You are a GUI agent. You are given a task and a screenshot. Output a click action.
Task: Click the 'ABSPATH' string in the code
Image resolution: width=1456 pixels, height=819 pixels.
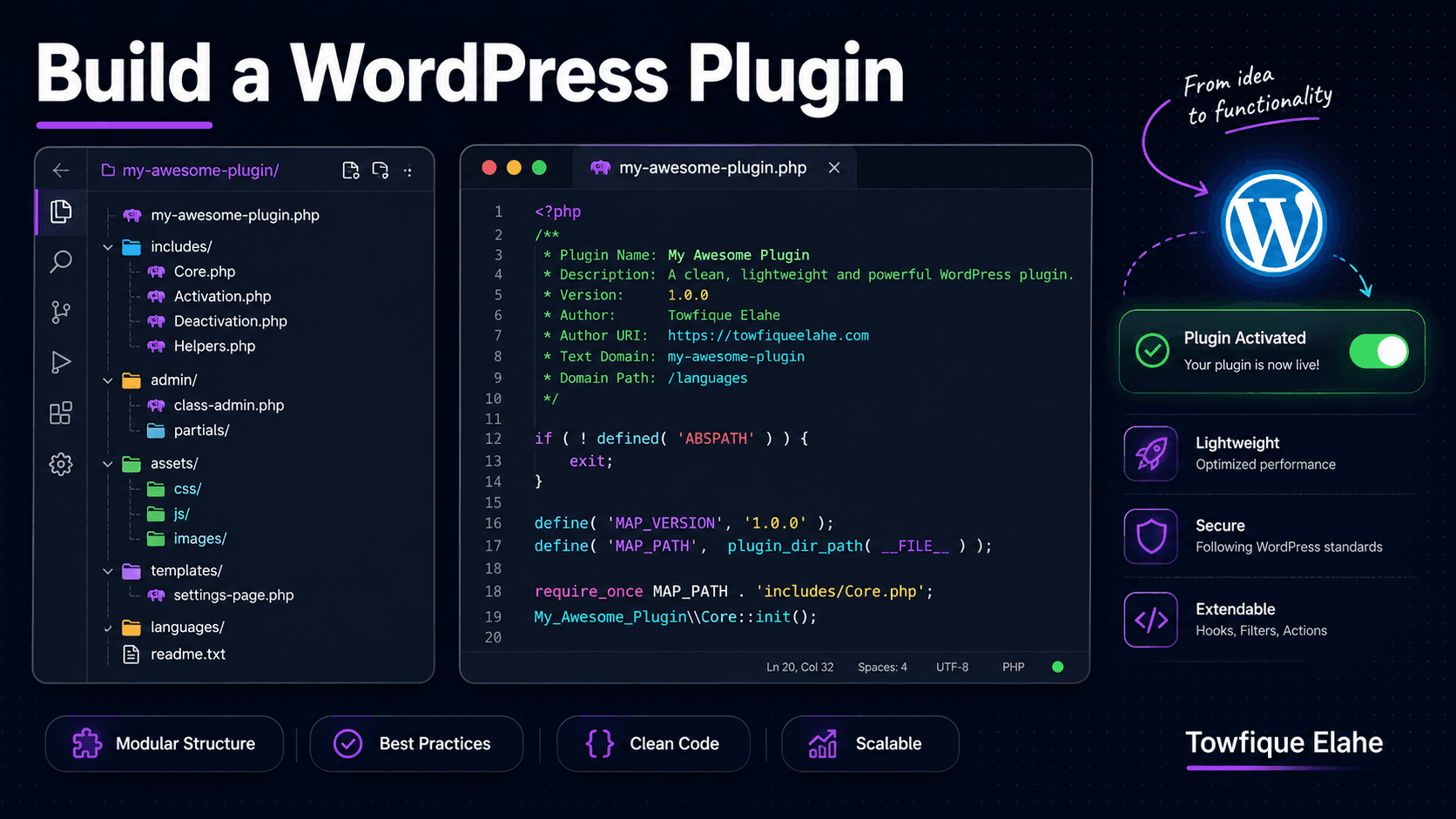pos(716,439)
